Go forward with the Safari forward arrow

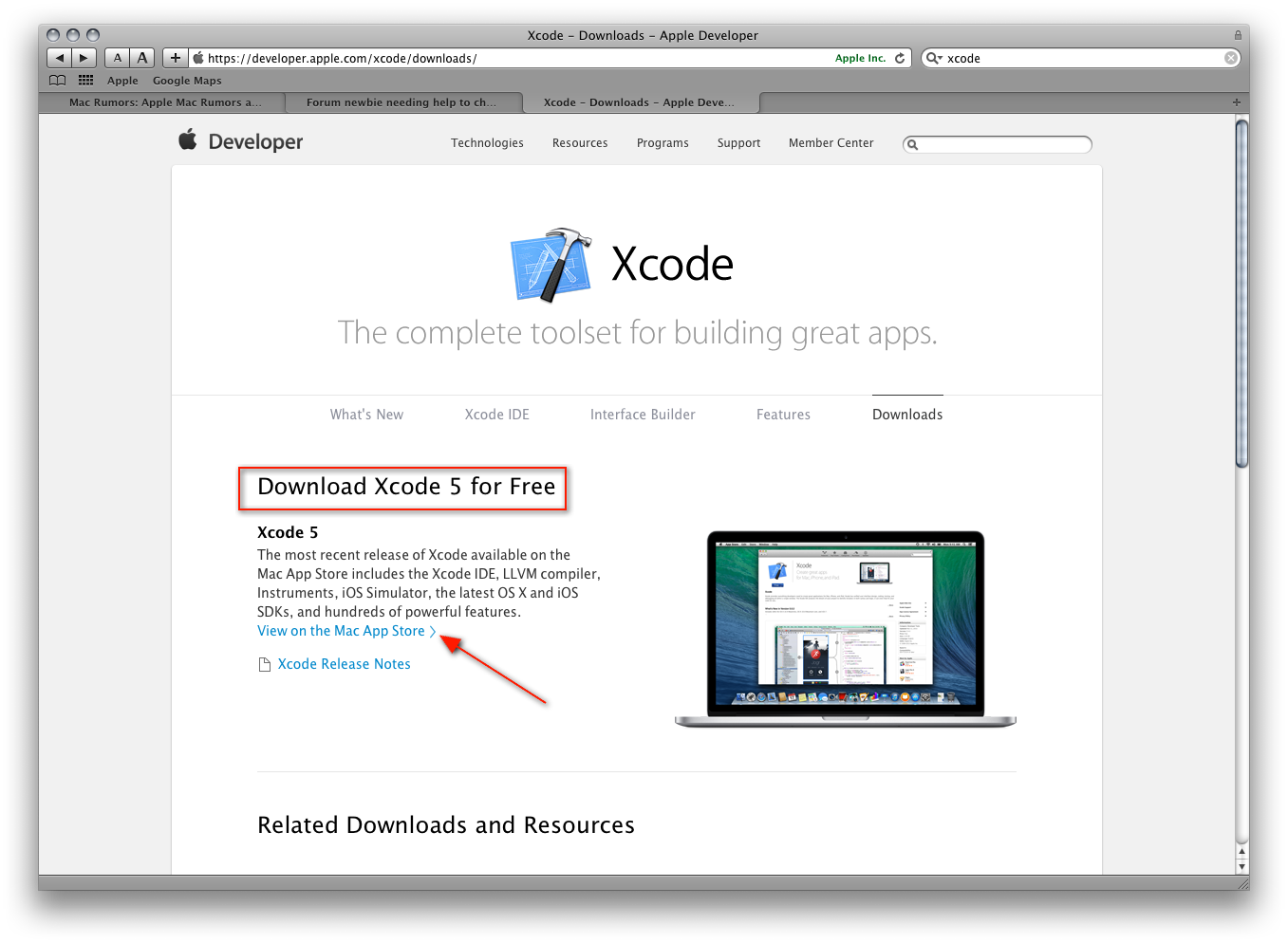(x=84, y=58)
